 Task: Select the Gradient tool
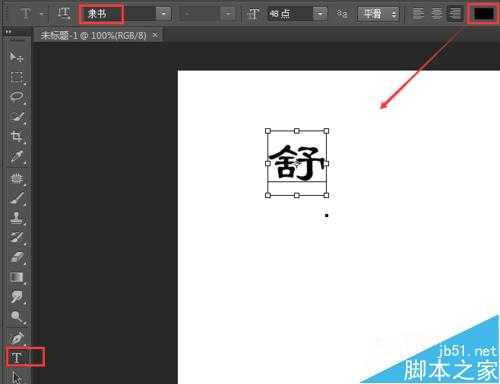16,277
